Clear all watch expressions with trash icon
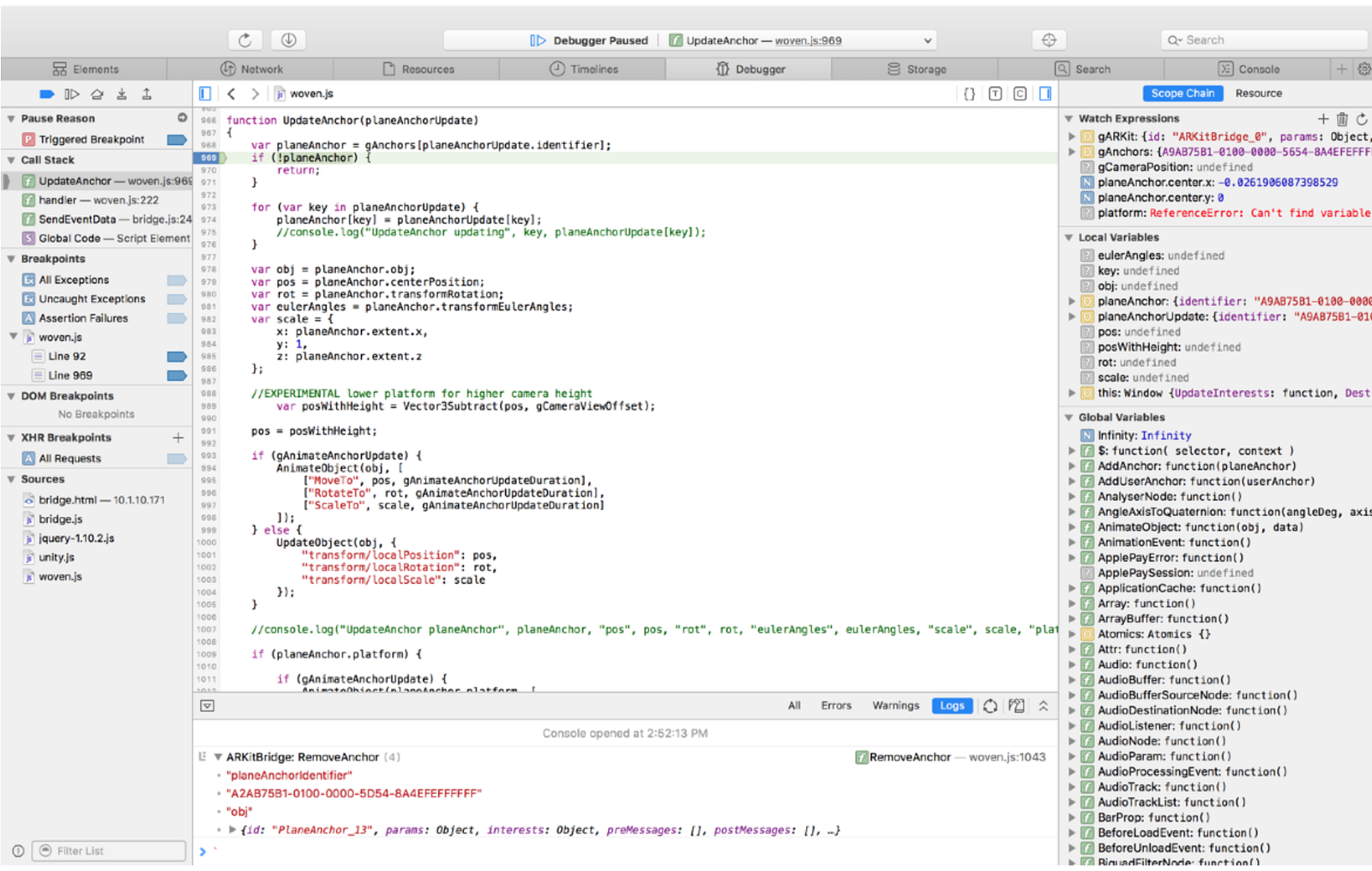 click(1342, 119)
